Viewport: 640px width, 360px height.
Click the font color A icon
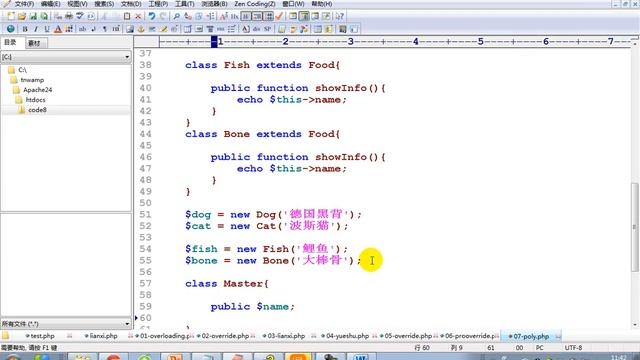click(x=58, y=29)
